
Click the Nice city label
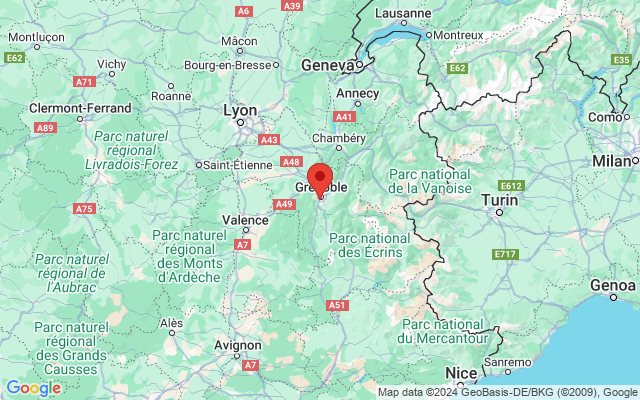pos(461,373)
